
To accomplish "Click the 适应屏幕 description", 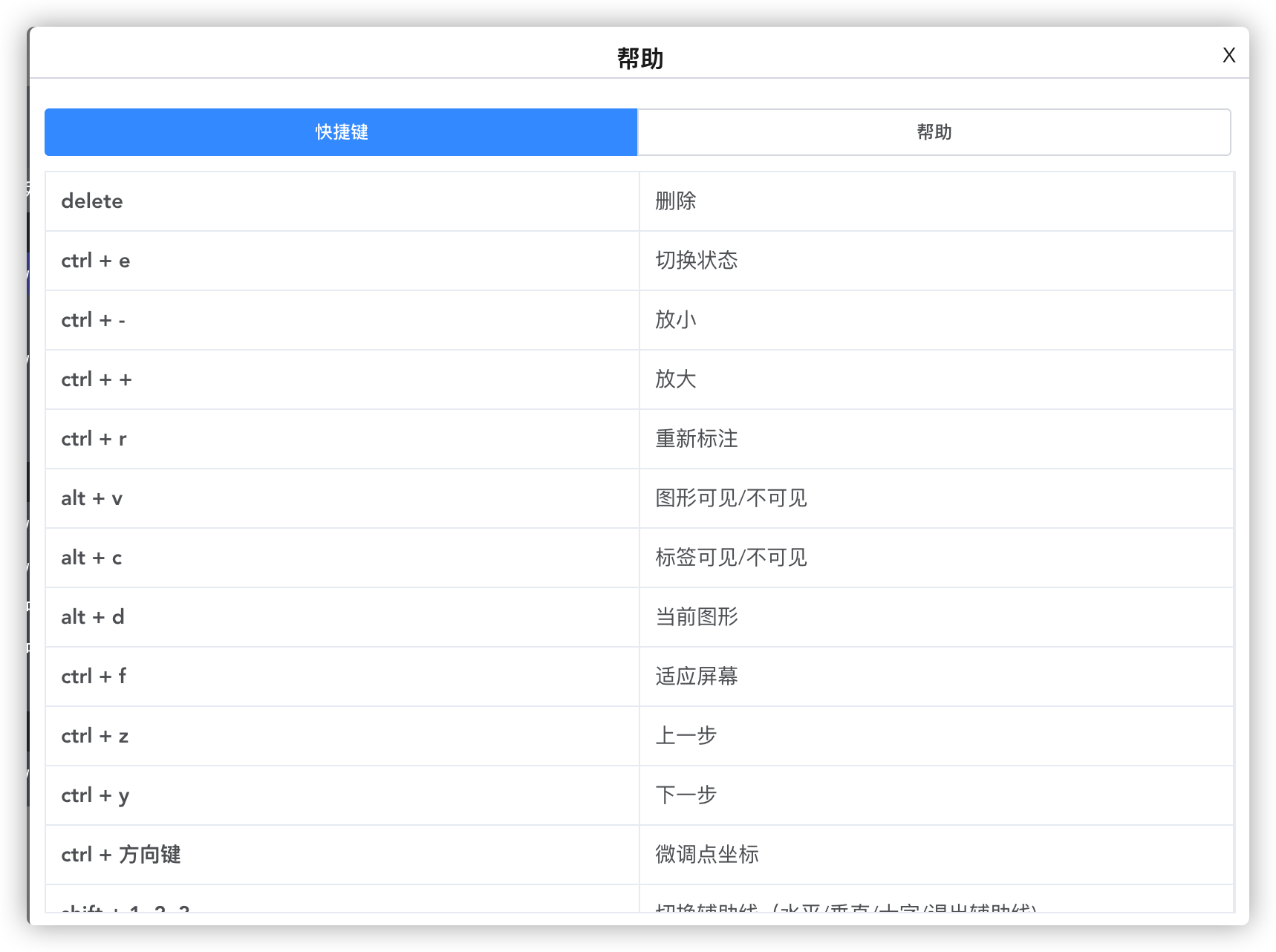I will [x=936, y=676].
